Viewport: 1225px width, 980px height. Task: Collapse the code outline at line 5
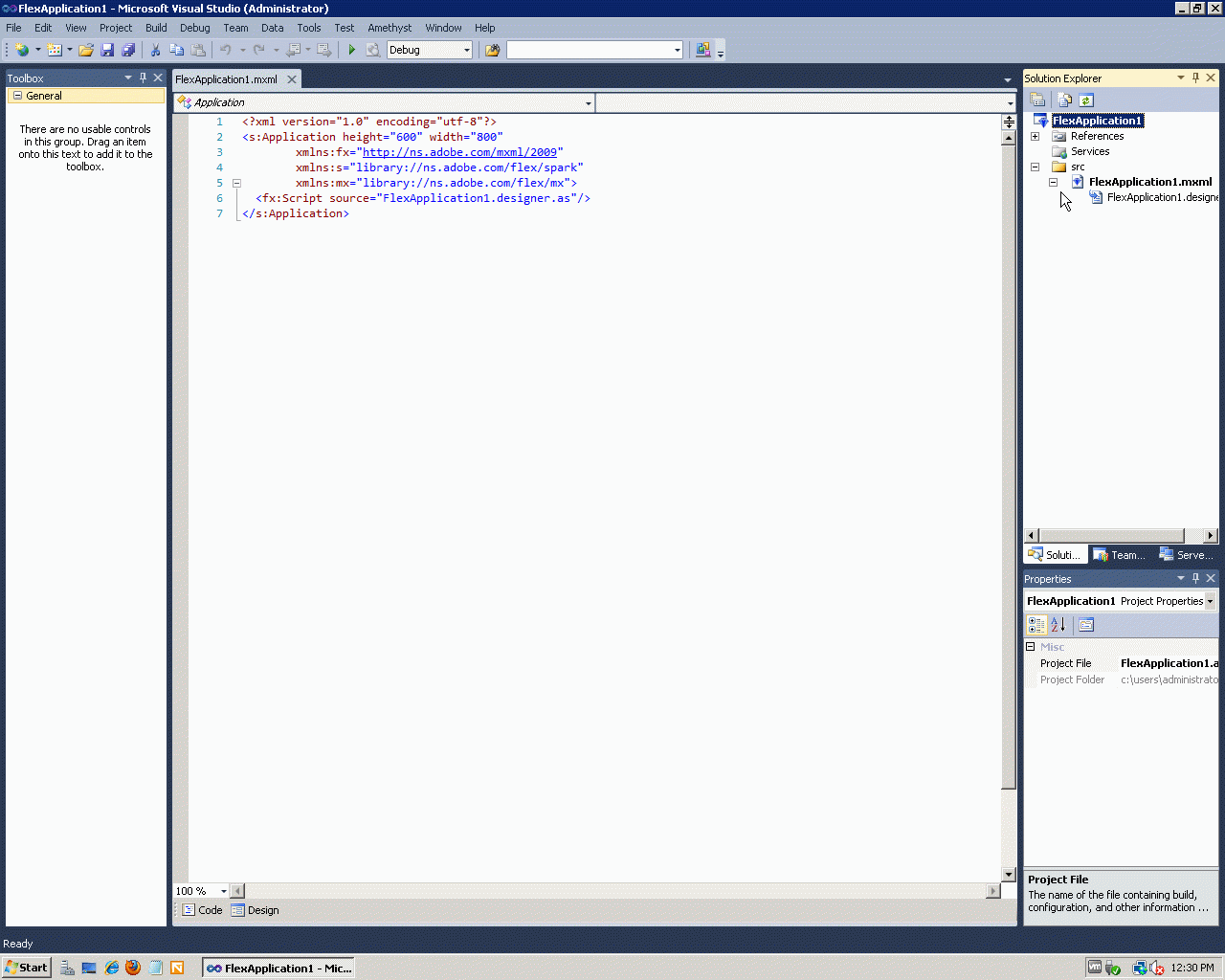(236, 183)
